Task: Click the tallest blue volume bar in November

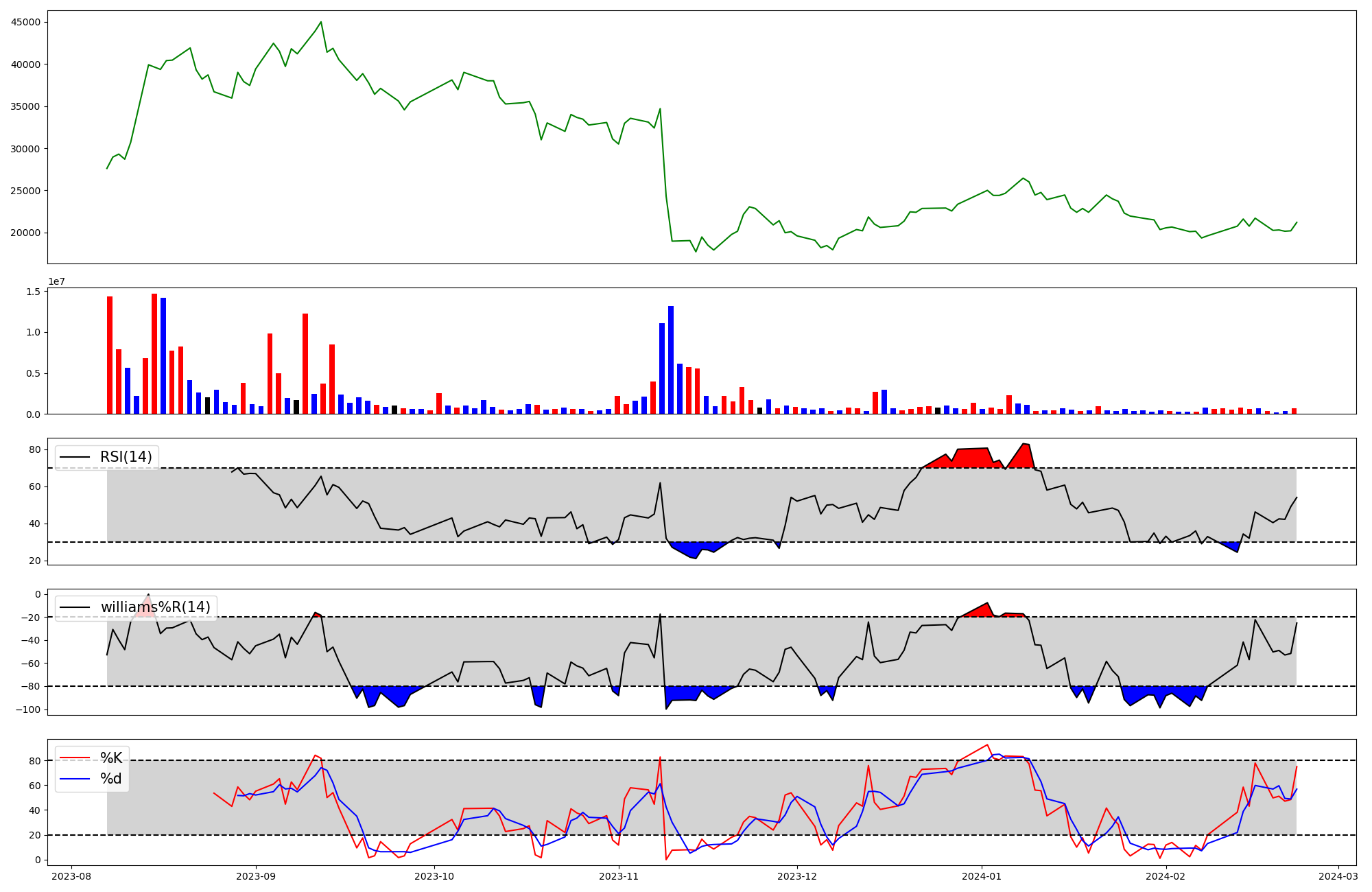Action: point(671,360)
